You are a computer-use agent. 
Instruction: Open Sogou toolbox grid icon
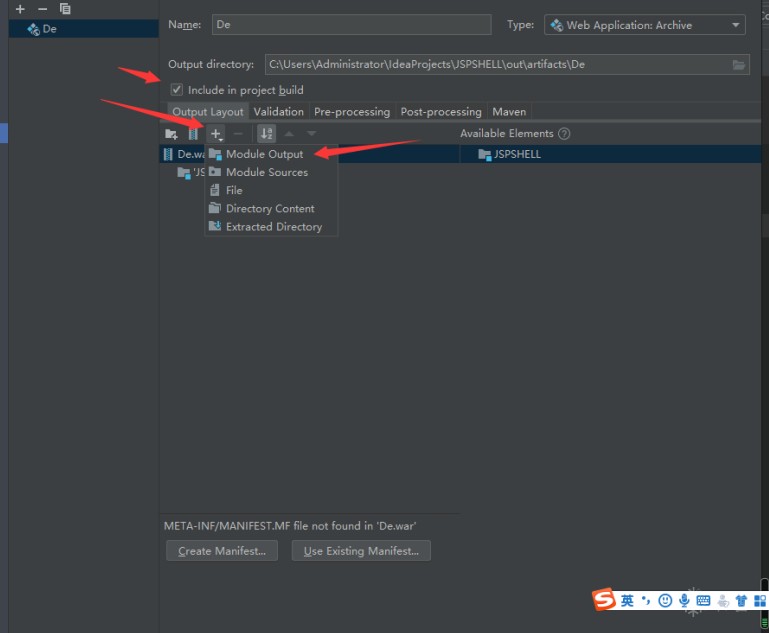pyautogui.click(x=760, y=600)
